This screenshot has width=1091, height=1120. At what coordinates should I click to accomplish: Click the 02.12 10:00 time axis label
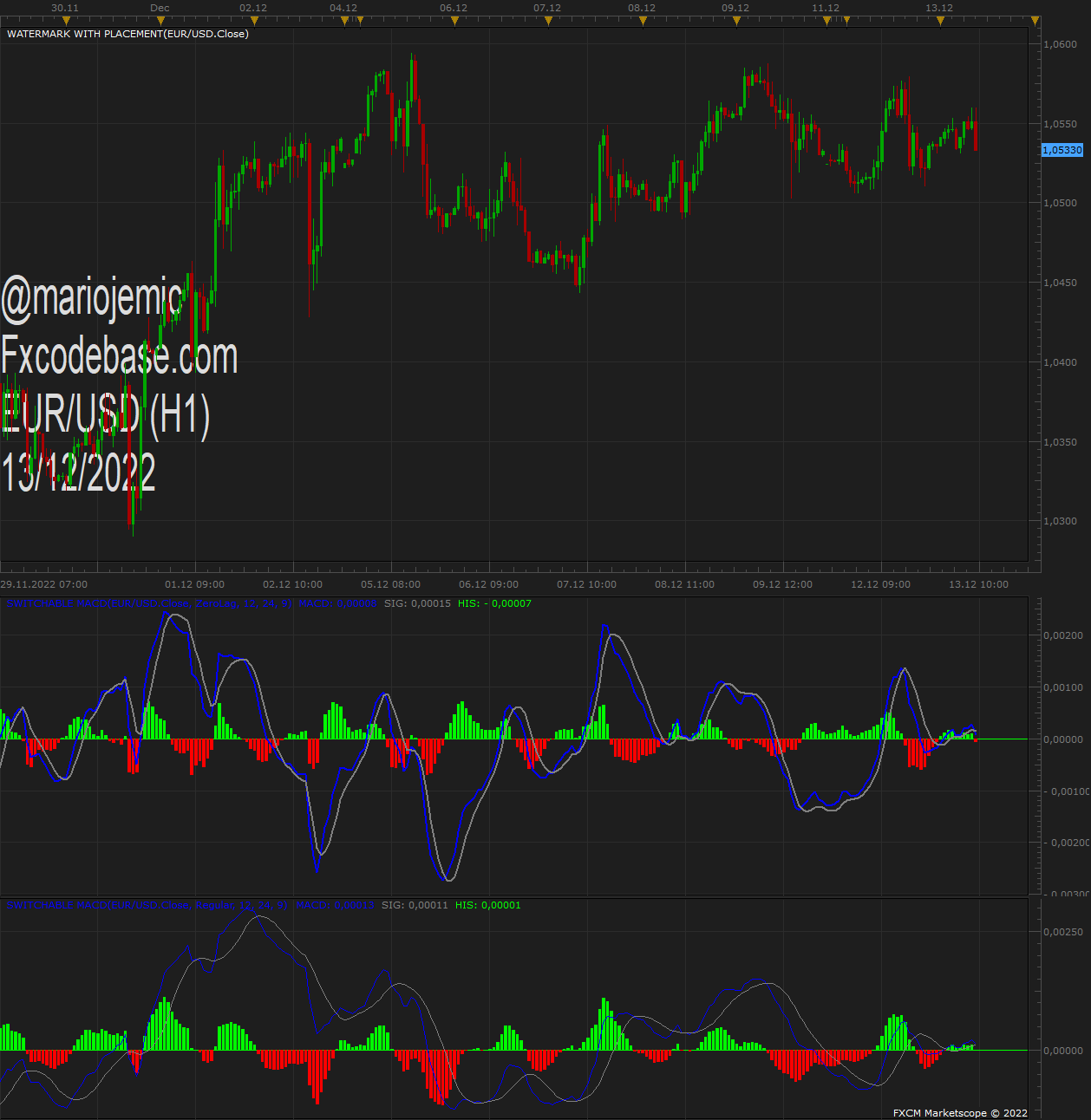(293, 584)
